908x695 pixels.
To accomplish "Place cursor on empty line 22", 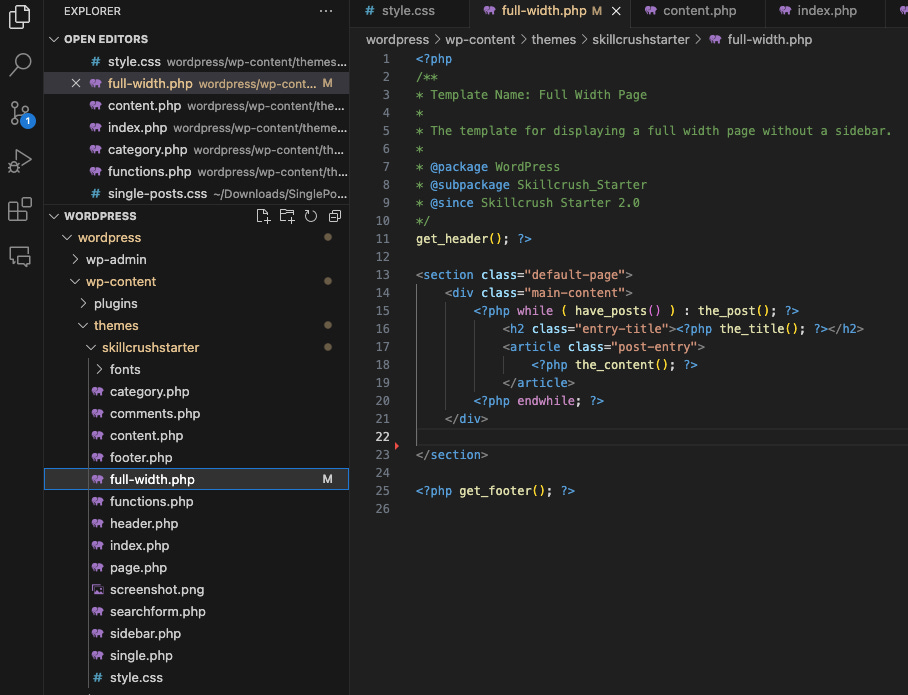I will pos(600,437).
